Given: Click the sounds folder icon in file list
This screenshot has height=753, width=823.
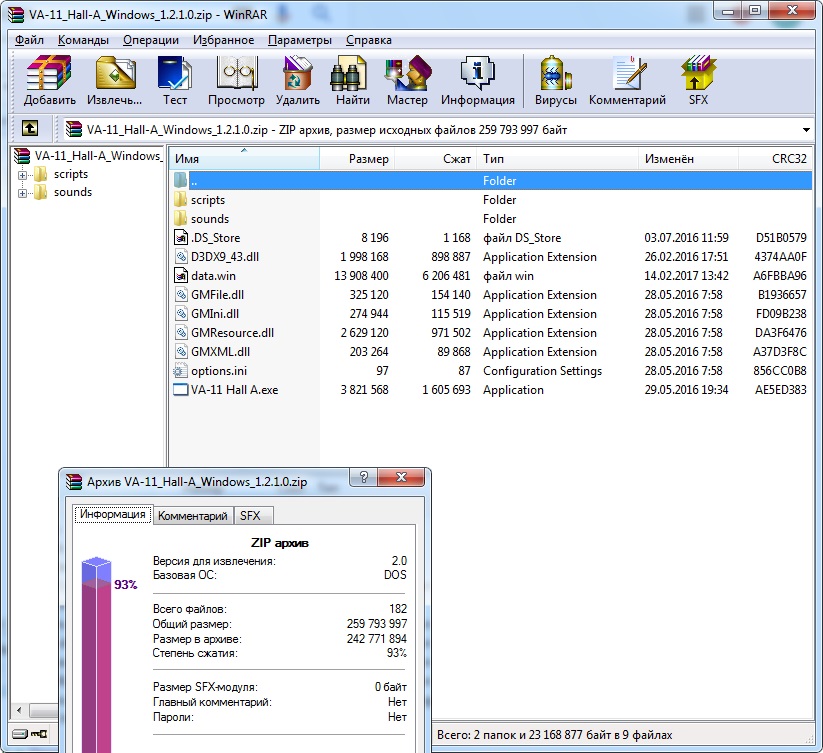Looking at the screenshot, I should 181,218.
